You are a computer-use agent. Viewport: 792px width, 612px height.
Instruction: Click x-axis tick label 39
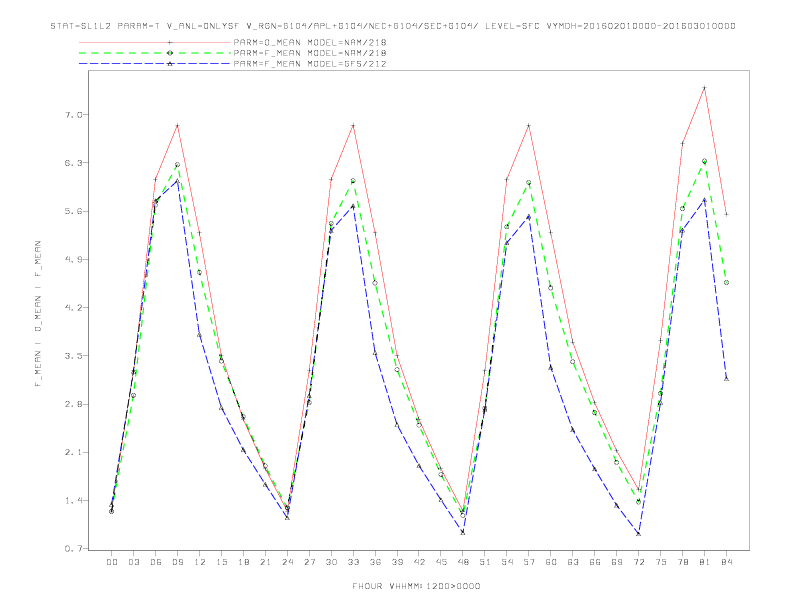pyautogui.click(x=397, y=562)
